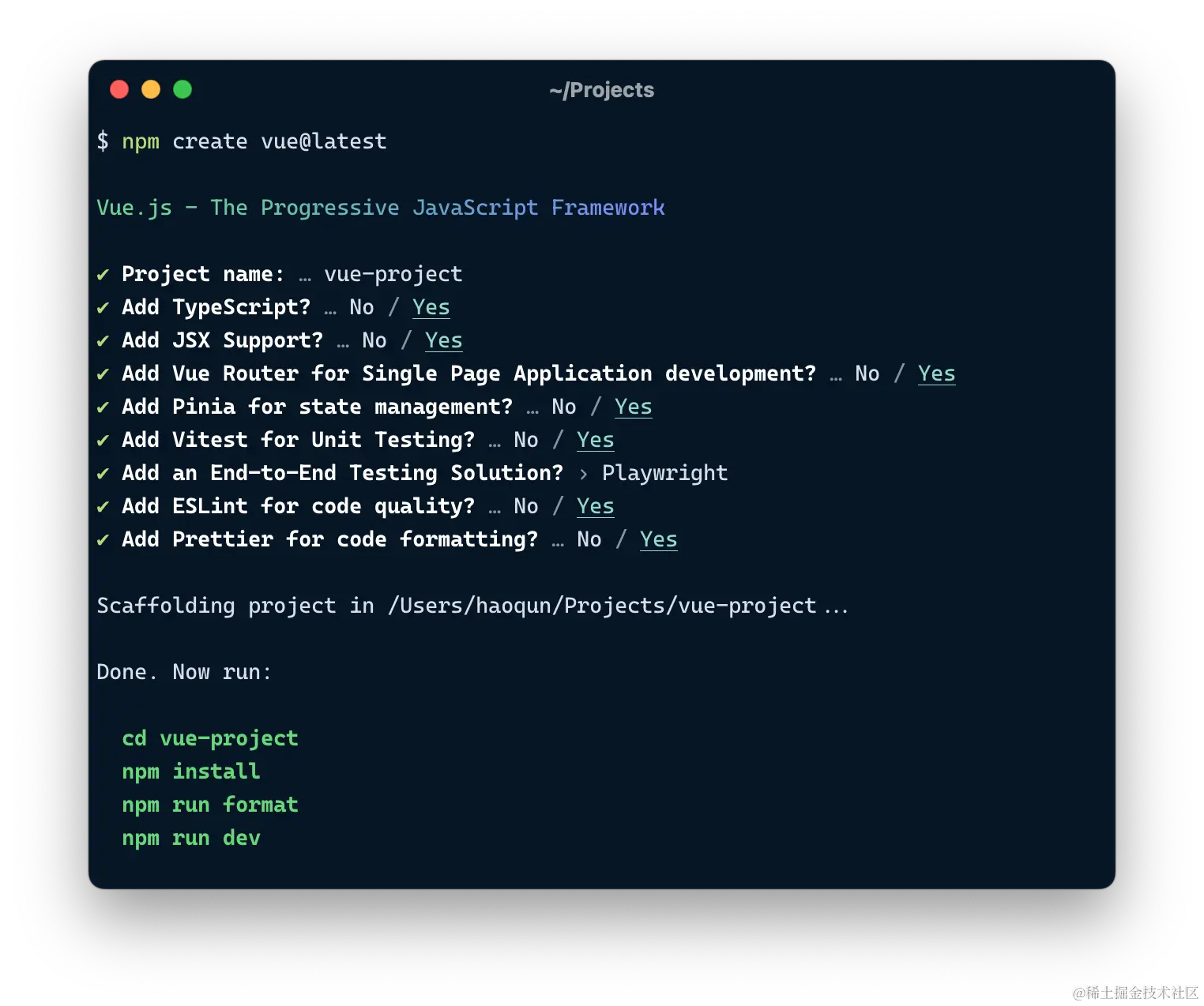Click the 'npm create vue@latest' command text
Screen dimensions: 1204x1006
coord(254,141)
